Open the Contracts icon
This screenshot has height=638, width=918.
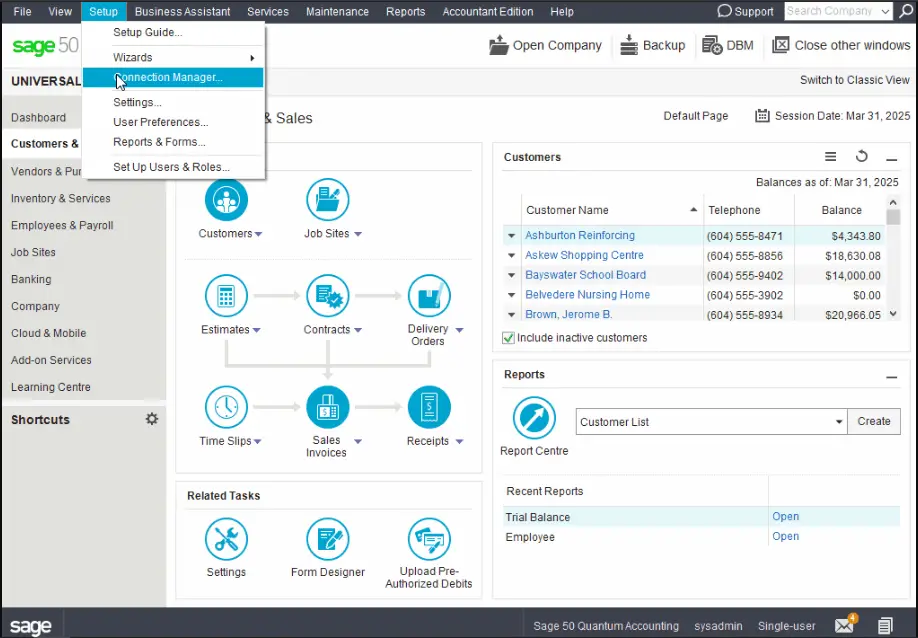click(x=327, y=296)
